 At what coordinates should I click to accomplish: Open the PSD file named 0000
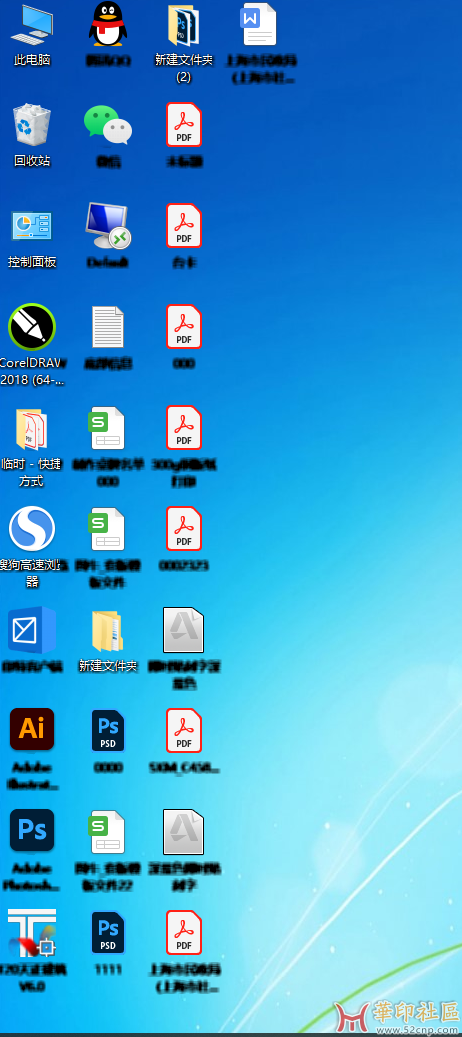[108, 730]
